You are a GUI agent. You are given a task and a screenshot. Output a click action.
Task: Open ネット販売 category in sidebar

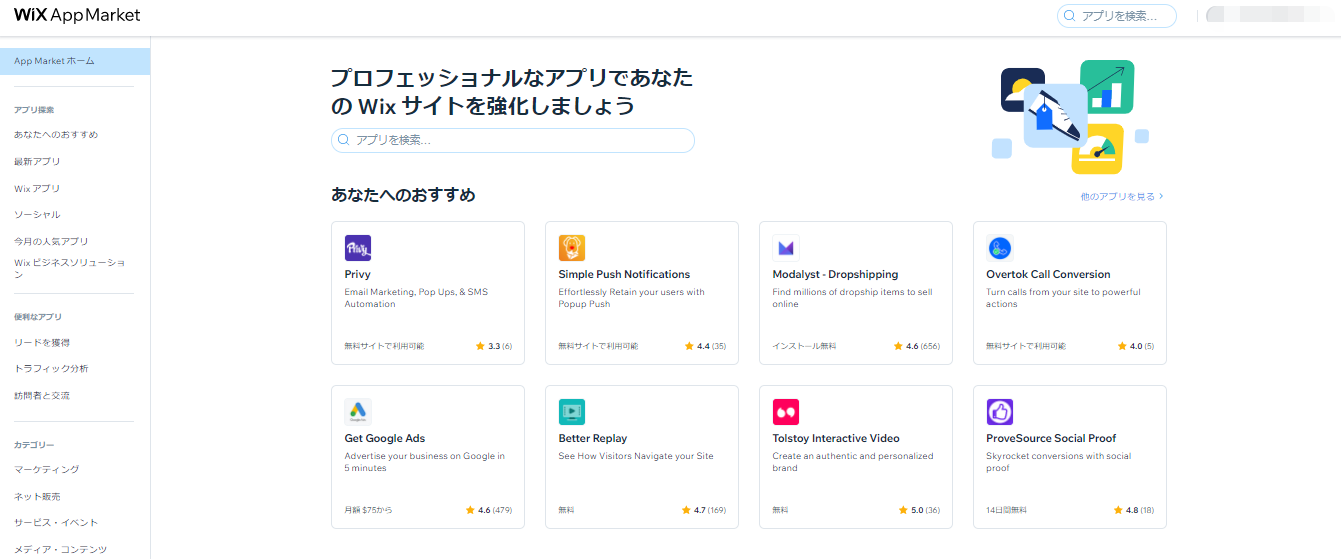coord(37,496)
